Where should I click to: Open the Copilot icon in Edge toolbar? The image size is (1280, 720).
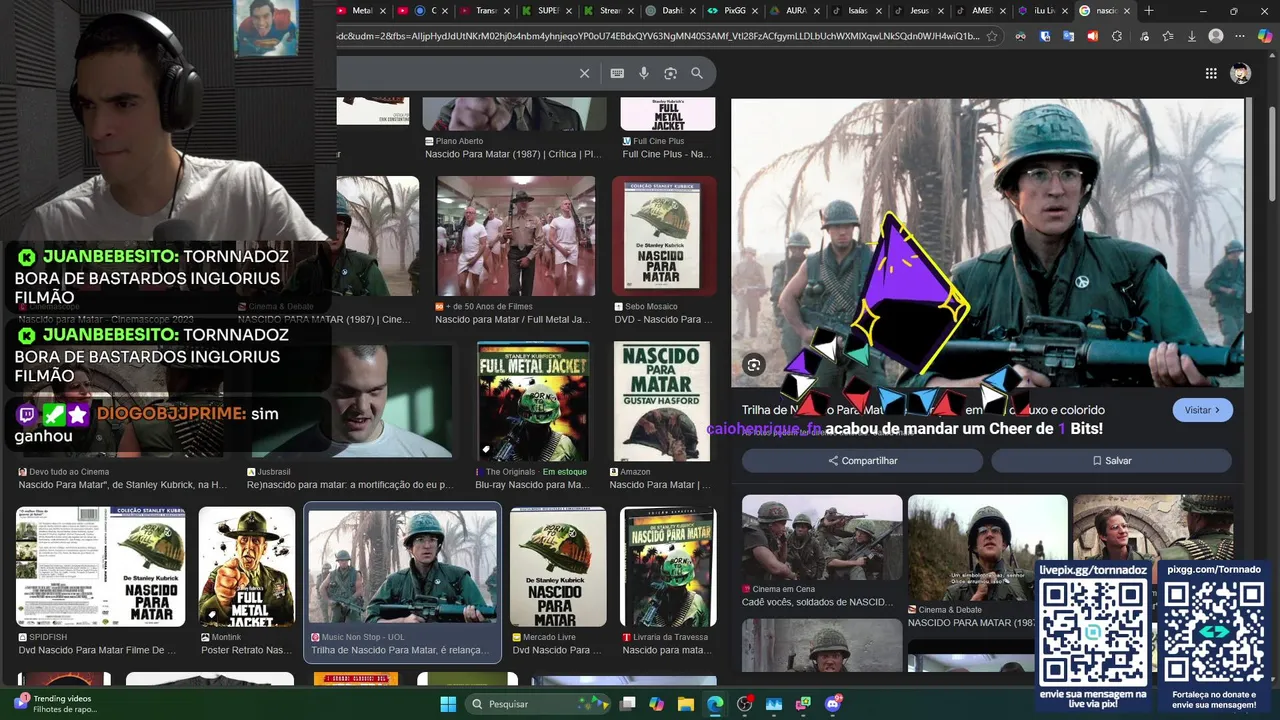1264,36
